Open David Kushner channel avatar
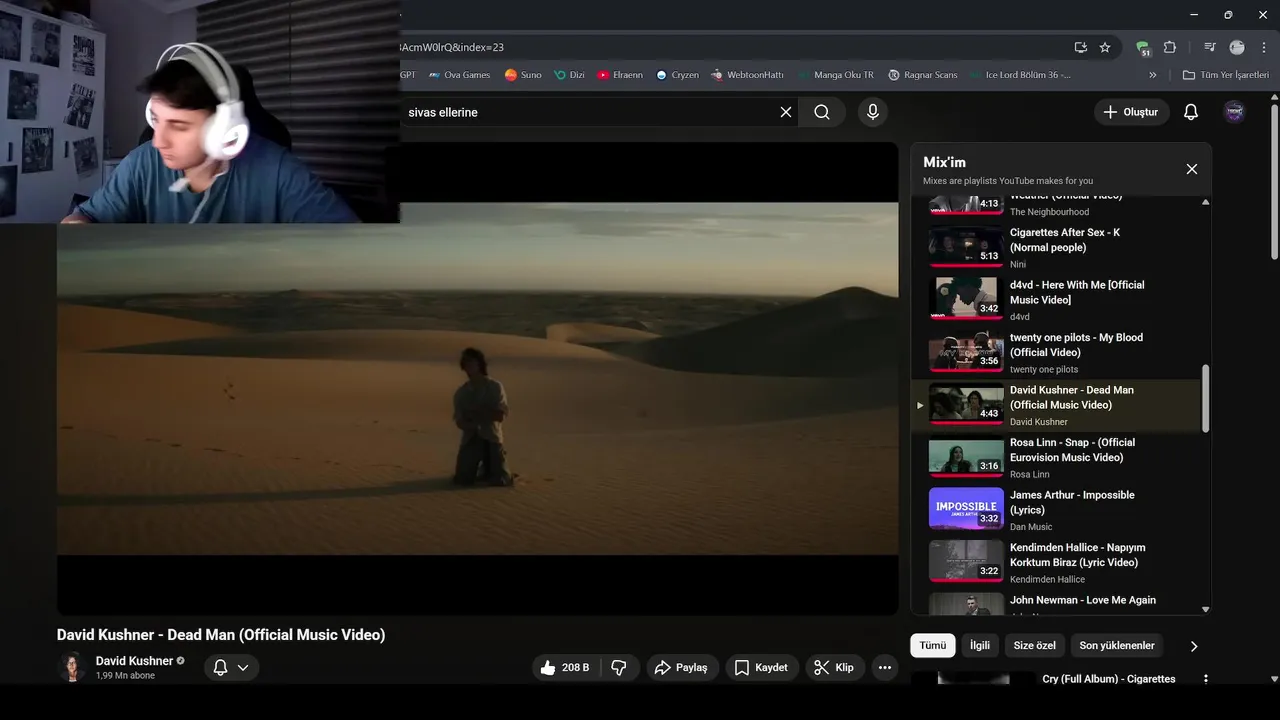Screen dimensions: 1280x720 (72, 667)
